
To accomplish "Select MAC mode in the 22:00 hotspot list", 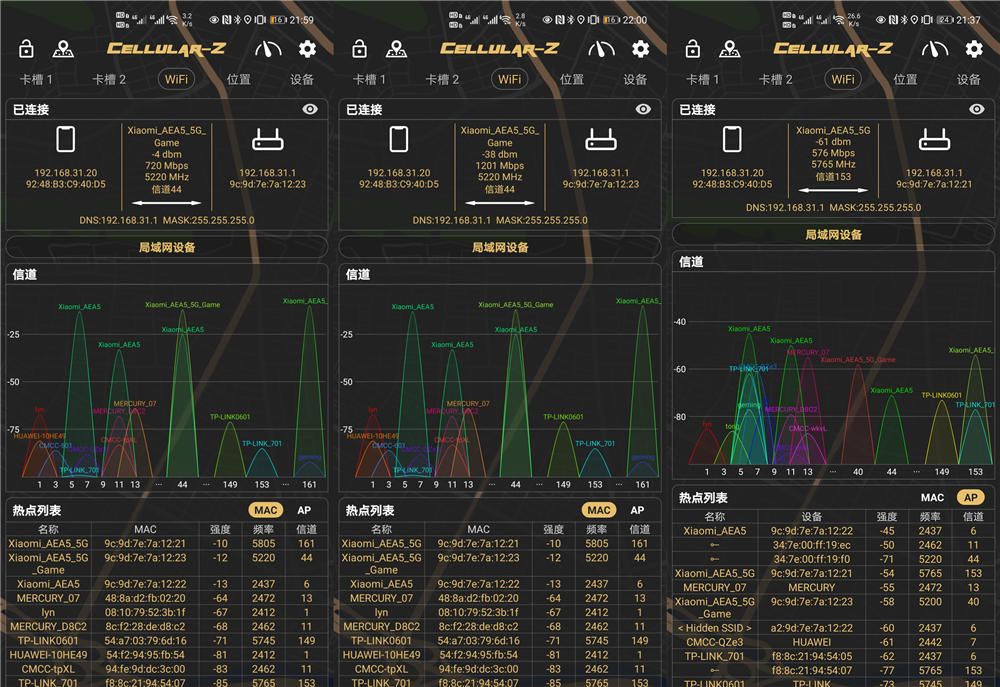I will pos(599,510).
